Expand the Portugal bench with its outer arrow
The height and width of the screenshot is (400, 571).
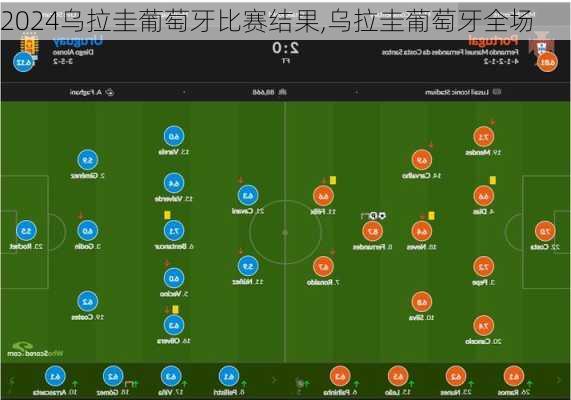point(559,380)
